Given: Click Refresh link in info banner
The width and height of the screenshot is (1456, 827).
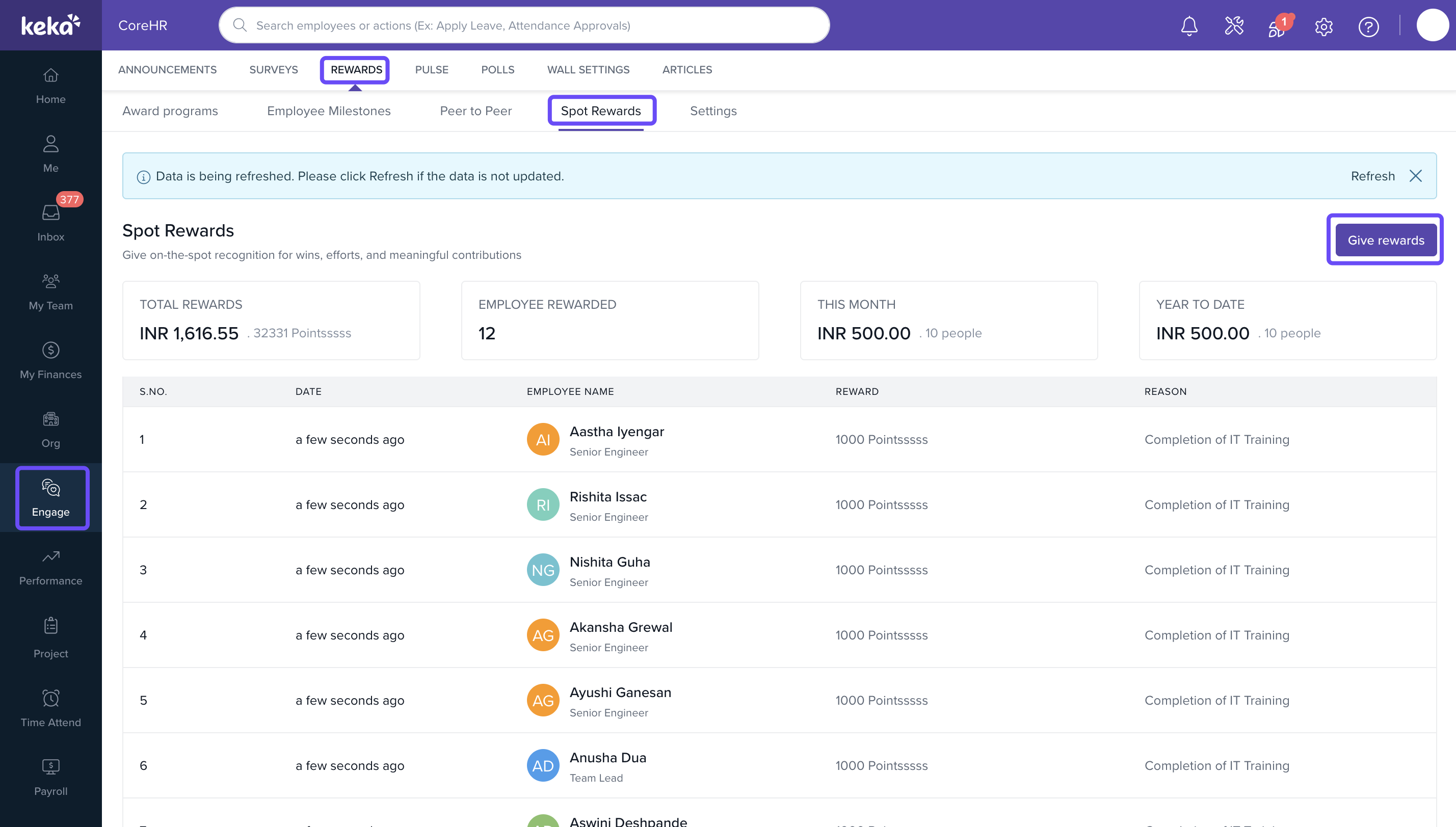Looking at the screenshot, I should (x=1372, y=176).
